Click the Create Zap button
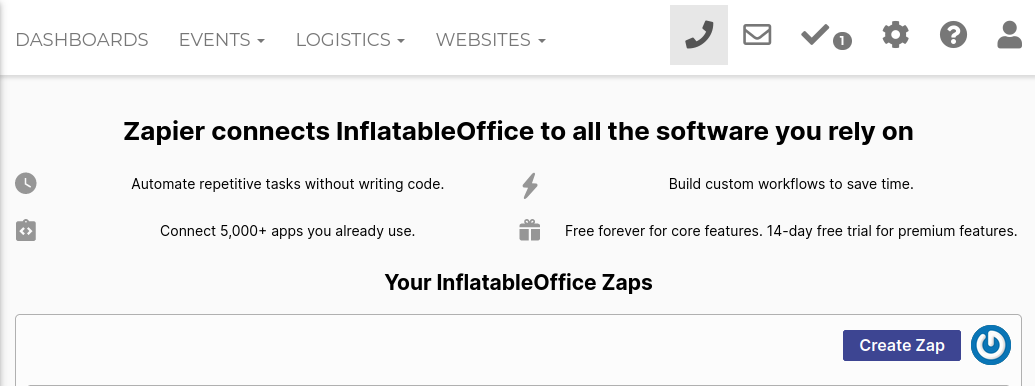The height and width of the screenshot is (386, 1035). tap(902, 346)
